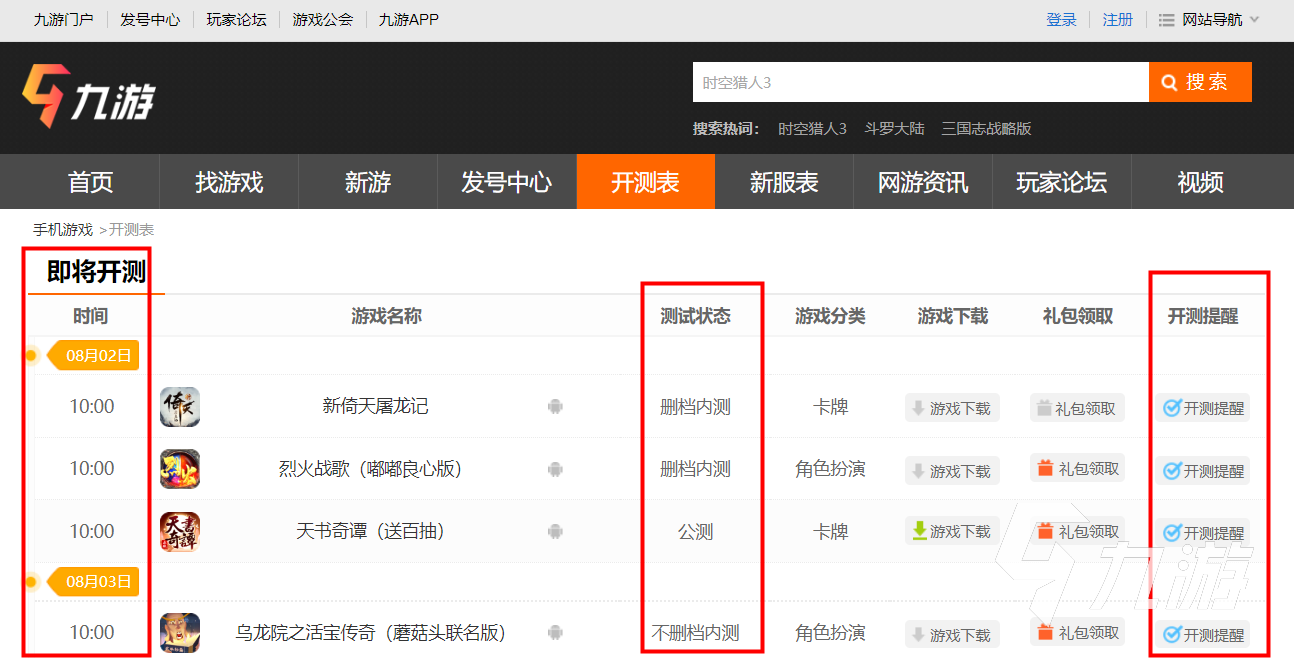1294x658 pixels.
Task: Open game title 天书奇谭（送百抽）
Action: [370, 532]
